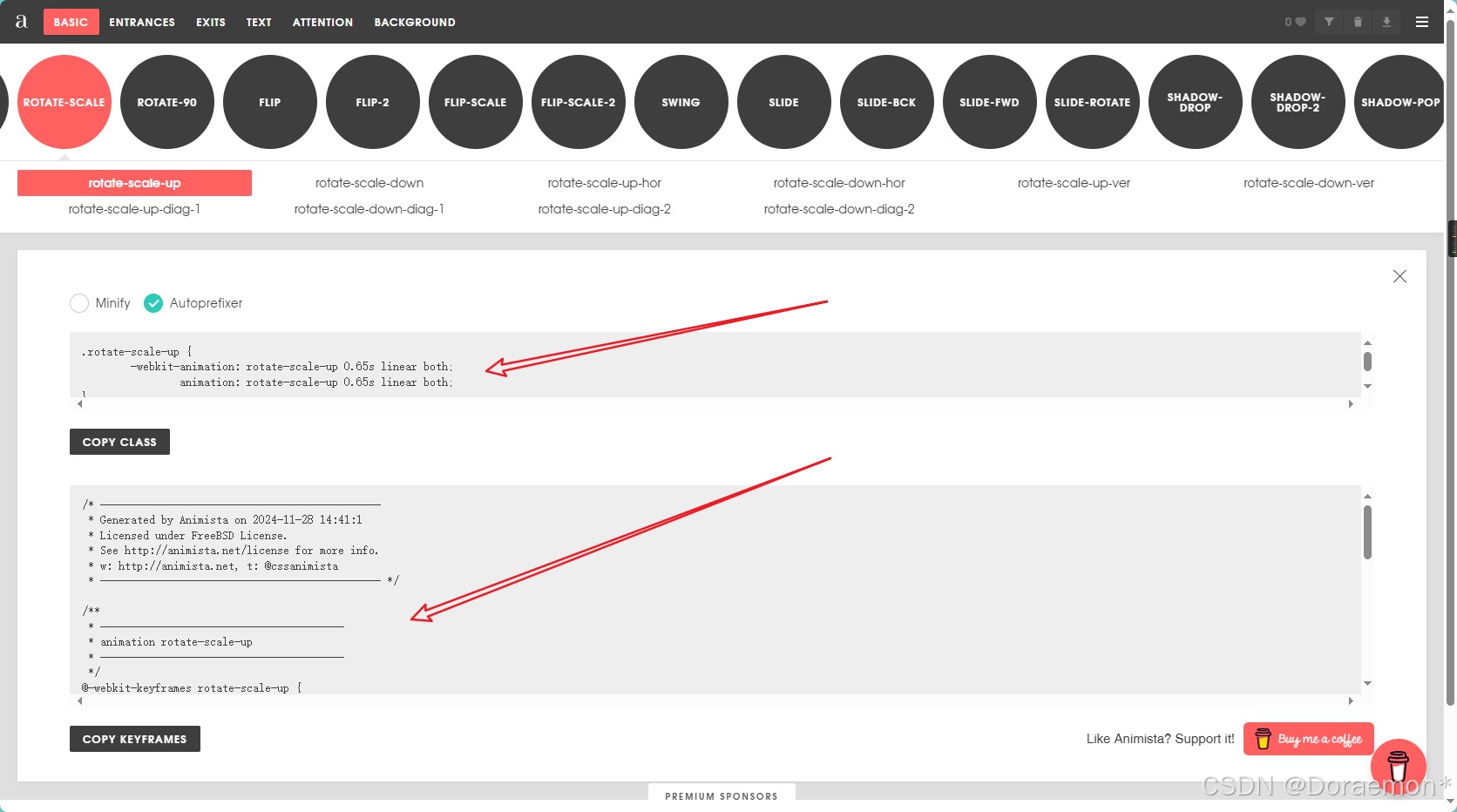This screenshot has height=812, width=1457.
Task: Switch to ATTENTION tab
Action: (322, 22)
